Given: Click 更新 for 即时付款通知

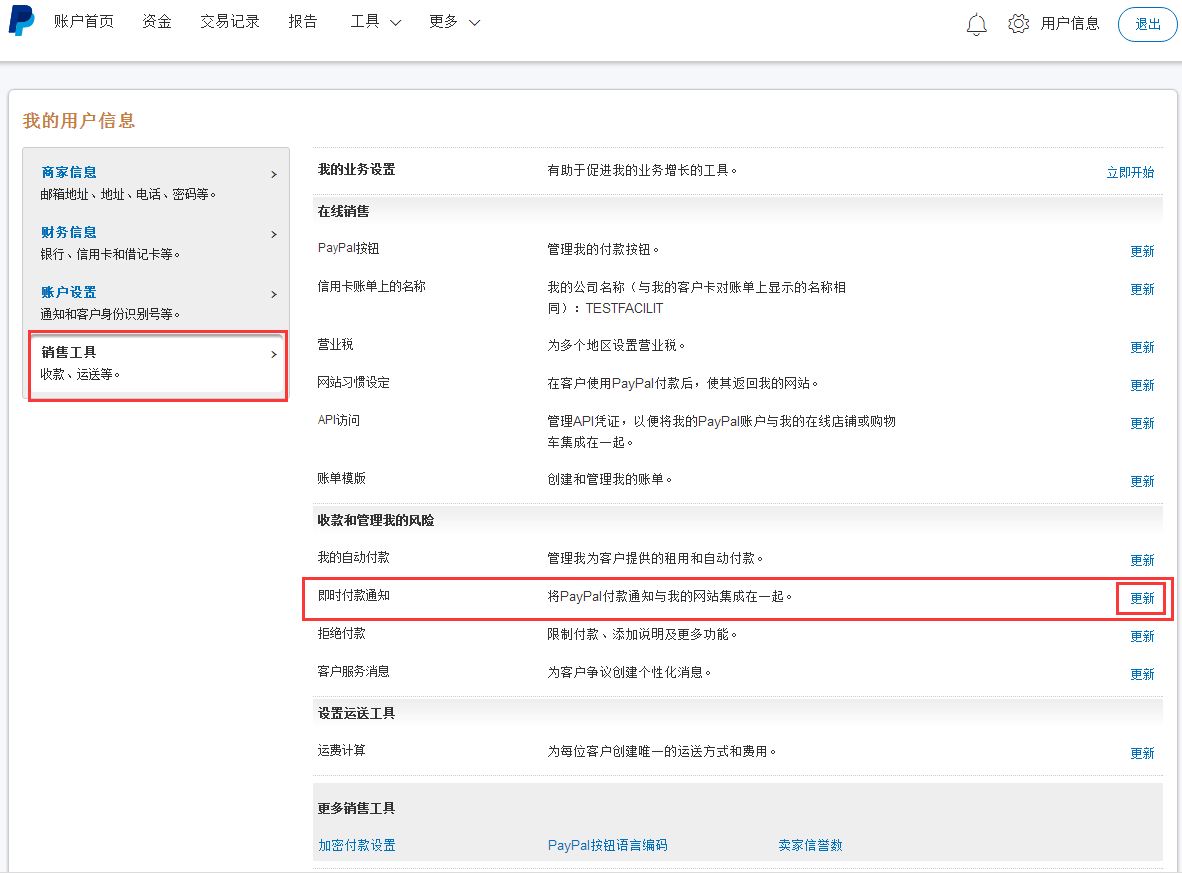Looking at the screenshot, I should coord(1142,598).
